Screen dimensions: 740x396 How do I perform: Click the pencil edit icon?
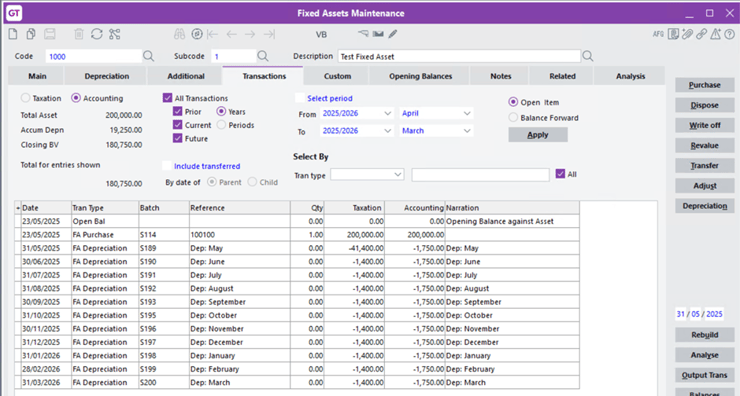(x=393, y=34)
